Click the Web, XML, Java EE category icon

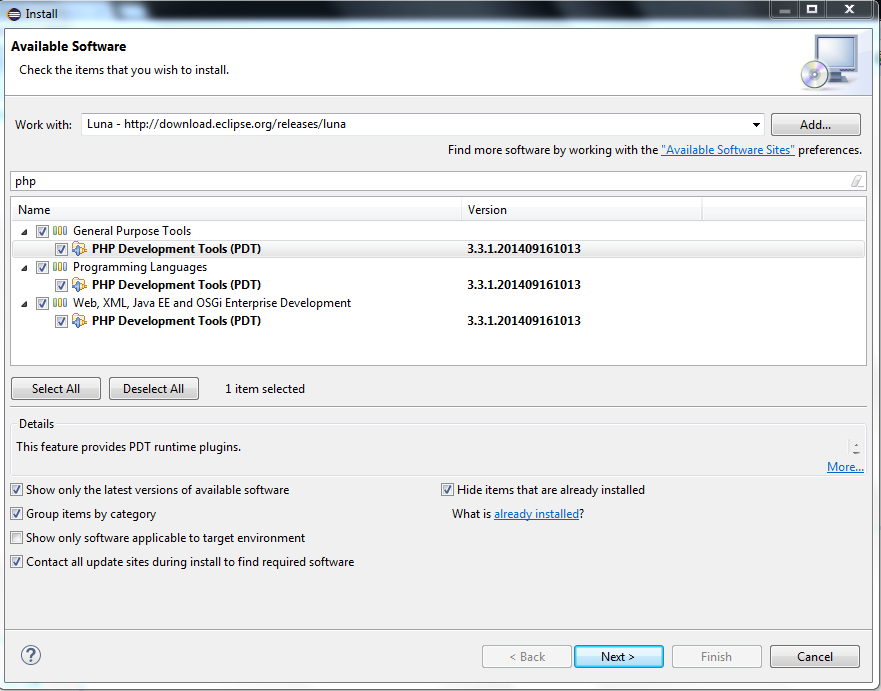point(60,302)
